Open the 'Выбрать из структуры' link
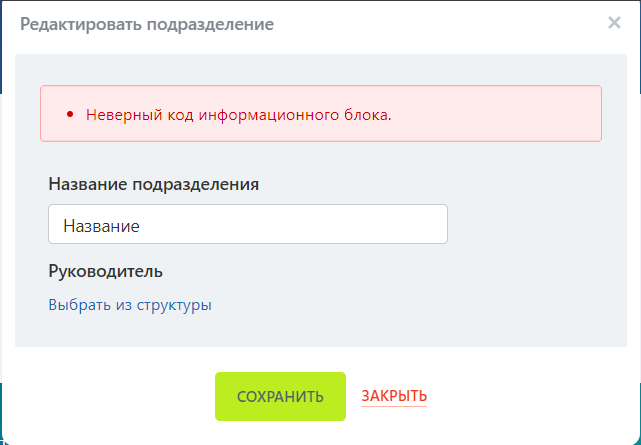The image size is (641, 445). tap(129, 305)
